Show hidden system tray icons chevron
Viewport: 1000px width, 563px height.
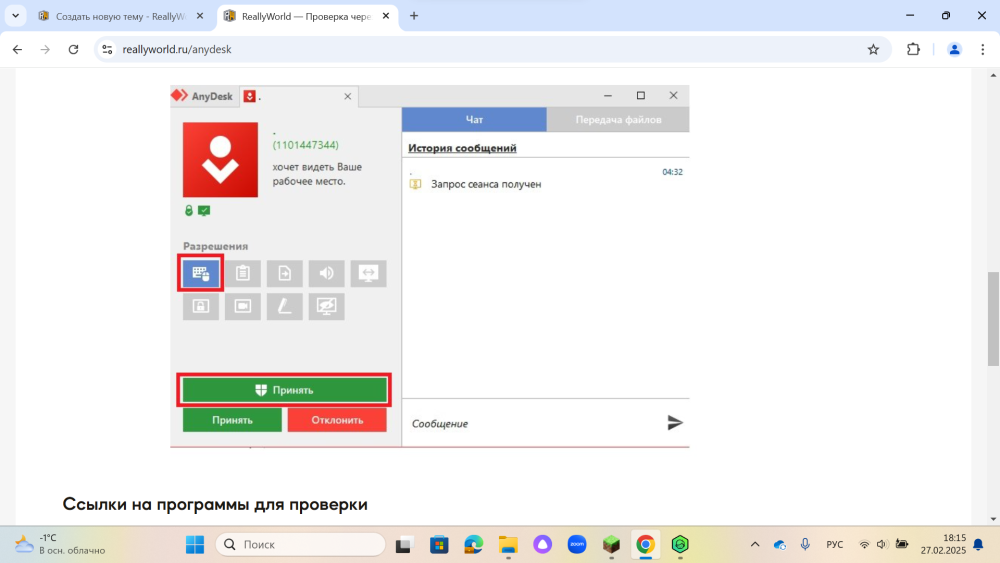(755, 545)
